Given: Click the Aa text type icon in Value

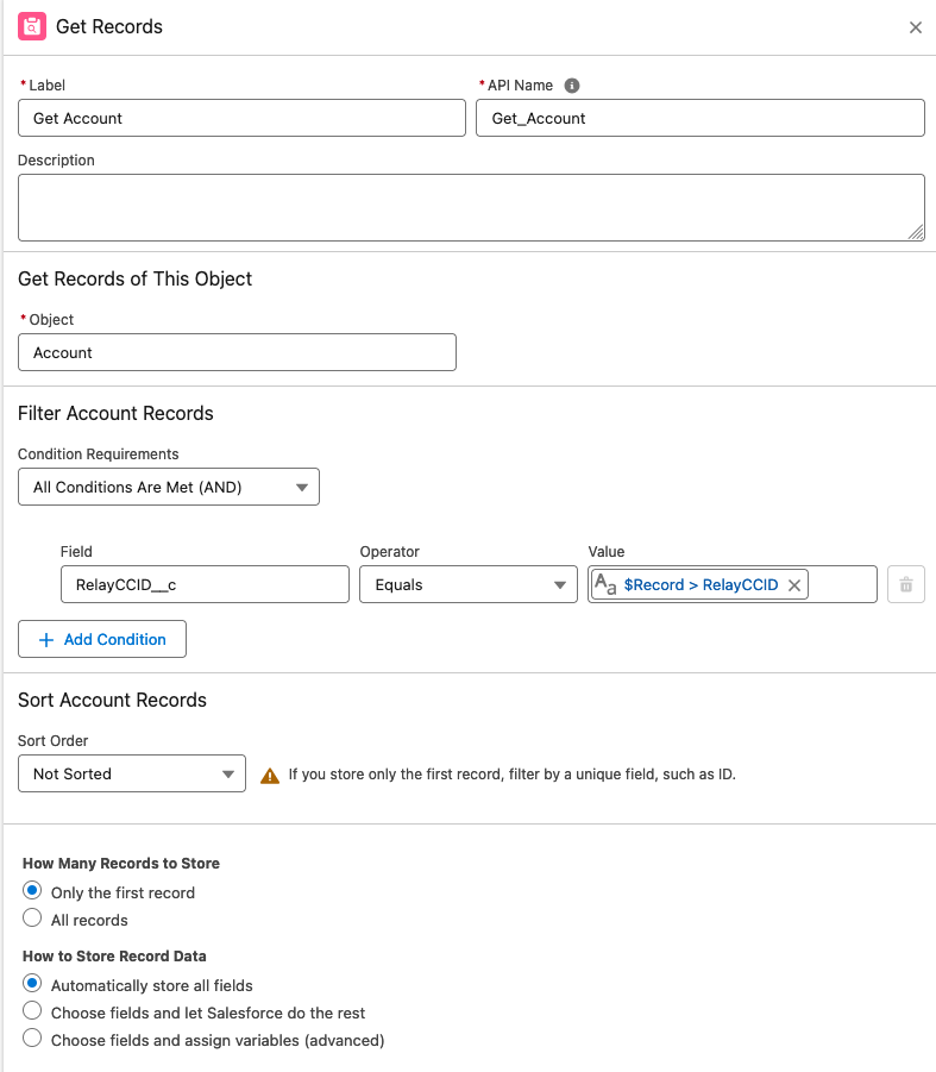Looking at the screenshot, I should [x=605, y=585].
